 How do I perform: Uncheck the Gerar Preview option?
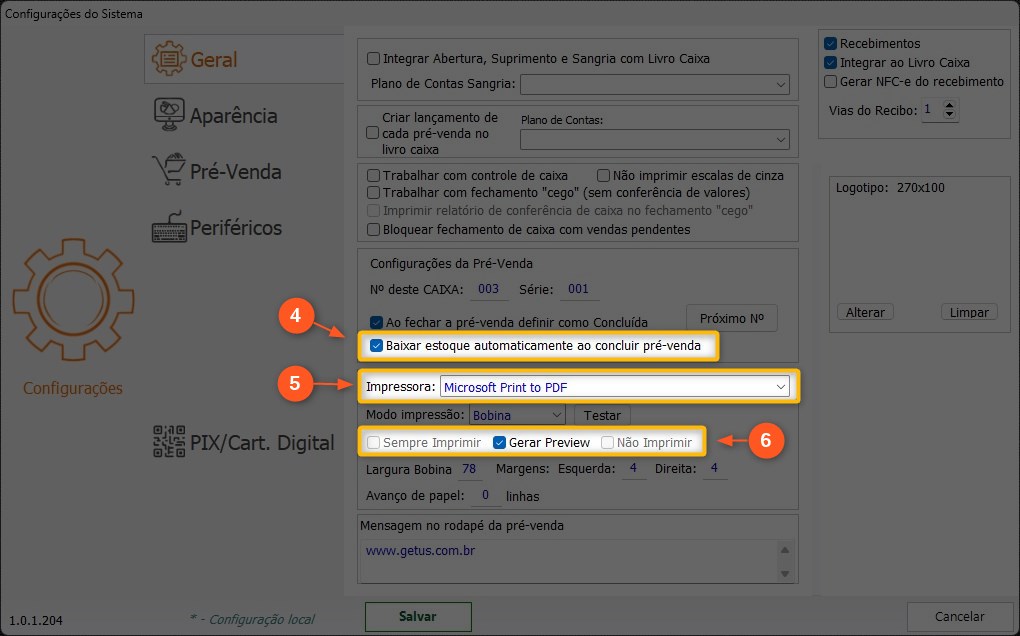click(500, 442)
